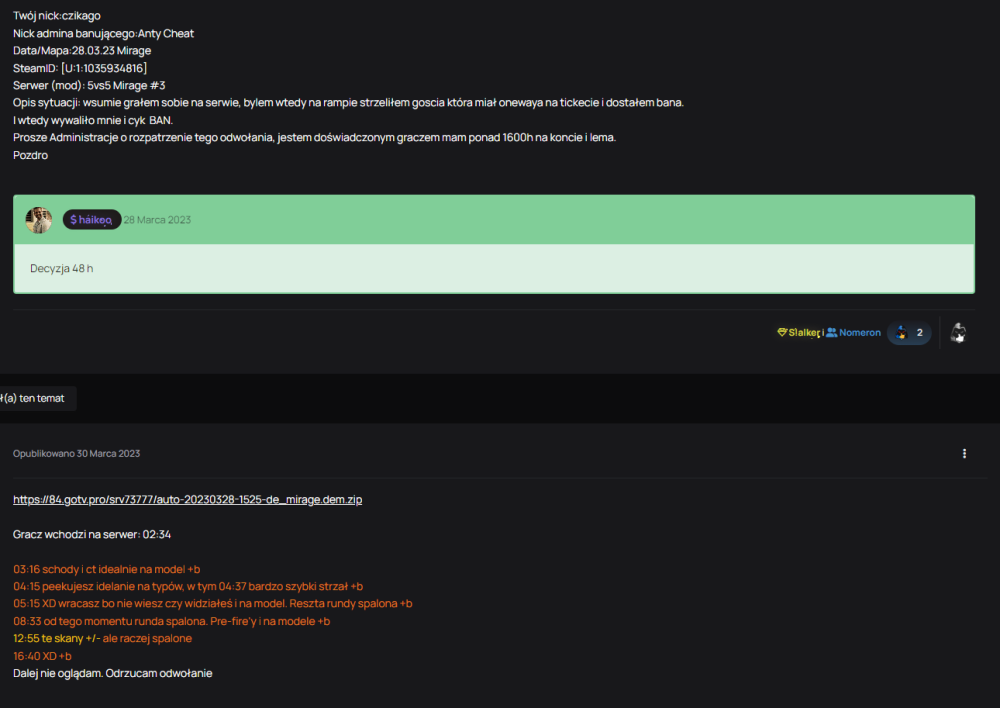The image size is (1000, 708).
Task: Click the react button icon beside the reaction count
Action: [x=958, y=332]
